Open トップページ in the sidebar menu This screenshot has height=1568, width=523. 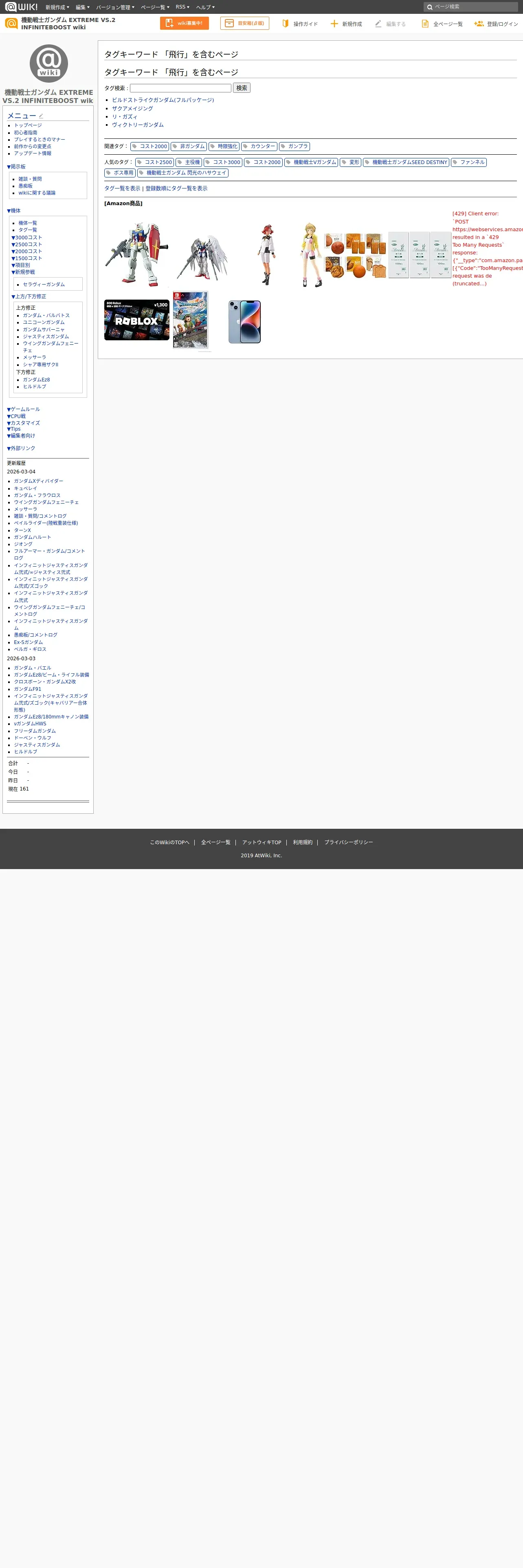coord(28,125)
